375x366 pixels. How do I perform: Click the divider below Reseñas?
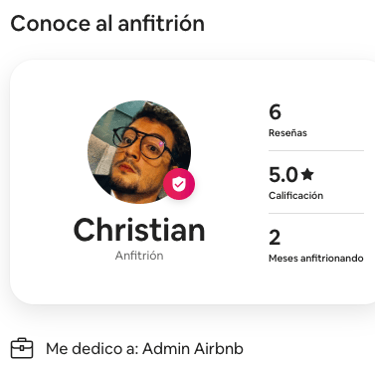[x=316, y=150]
